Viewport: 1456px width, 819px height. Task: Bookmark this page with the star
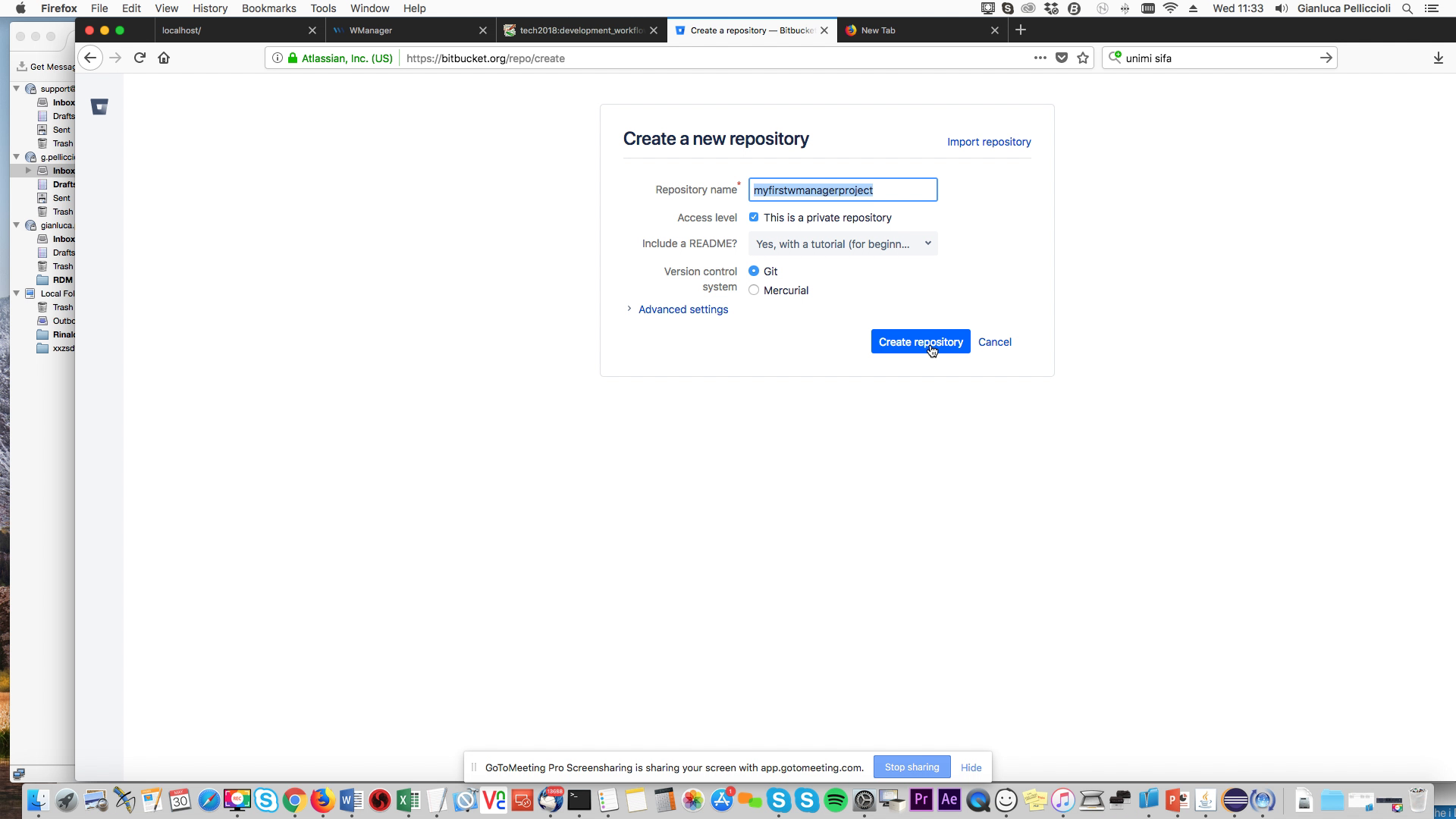tap(1083, 58)
